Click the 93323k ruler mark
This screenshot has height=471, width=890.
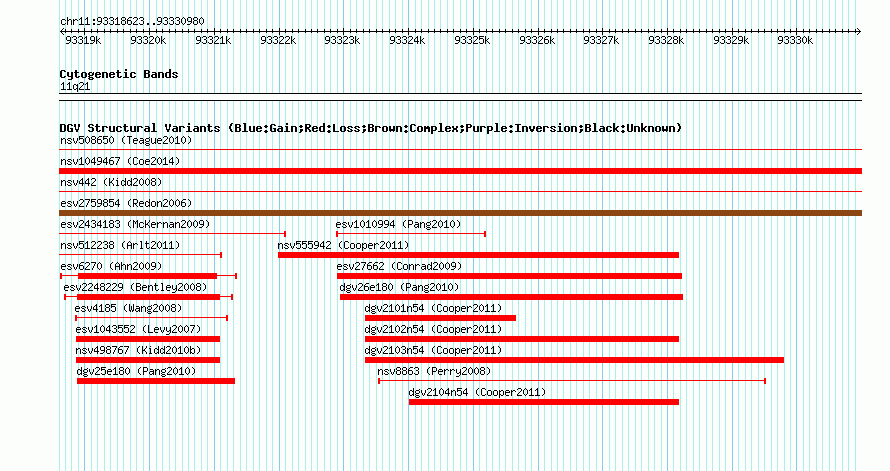click(342, 40)
